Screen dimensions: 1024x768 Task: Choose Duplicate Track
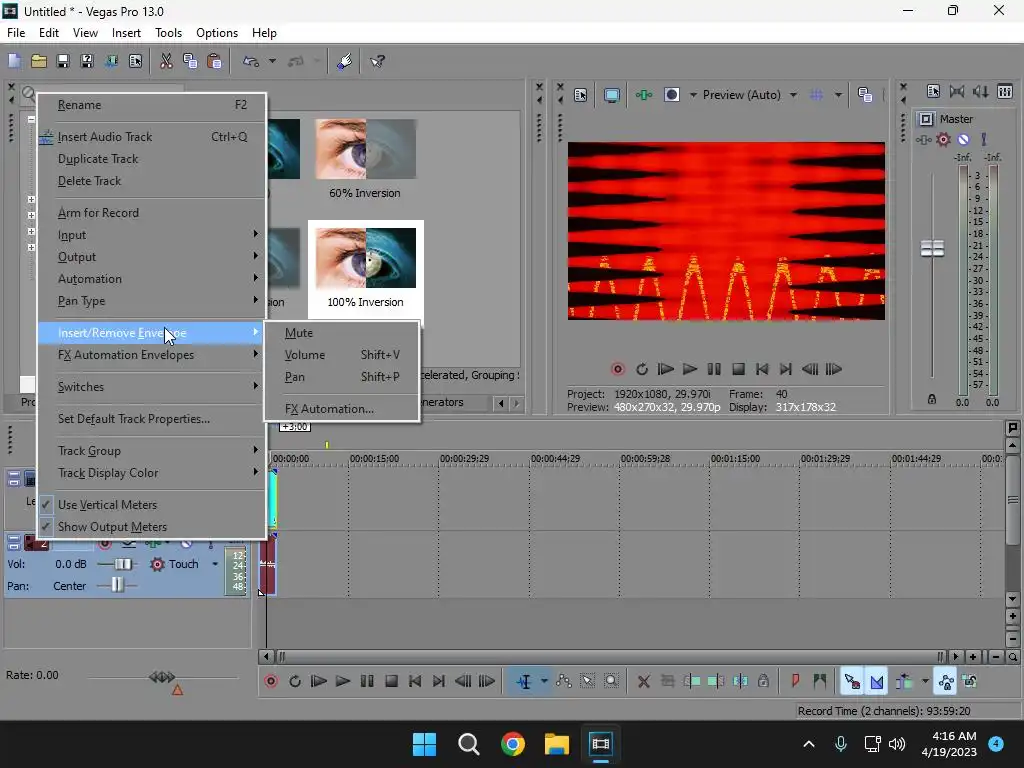(152, 159)
